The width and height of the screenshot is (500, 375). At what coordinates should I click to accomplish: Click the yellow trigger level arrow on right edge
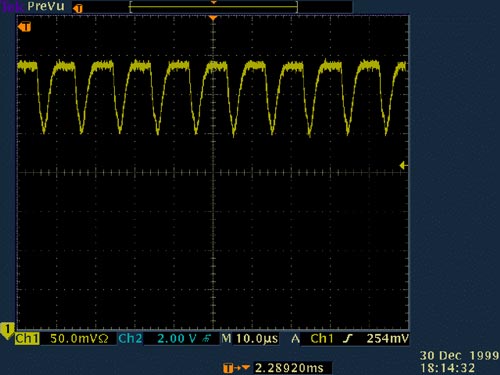(x=403, y=165)
